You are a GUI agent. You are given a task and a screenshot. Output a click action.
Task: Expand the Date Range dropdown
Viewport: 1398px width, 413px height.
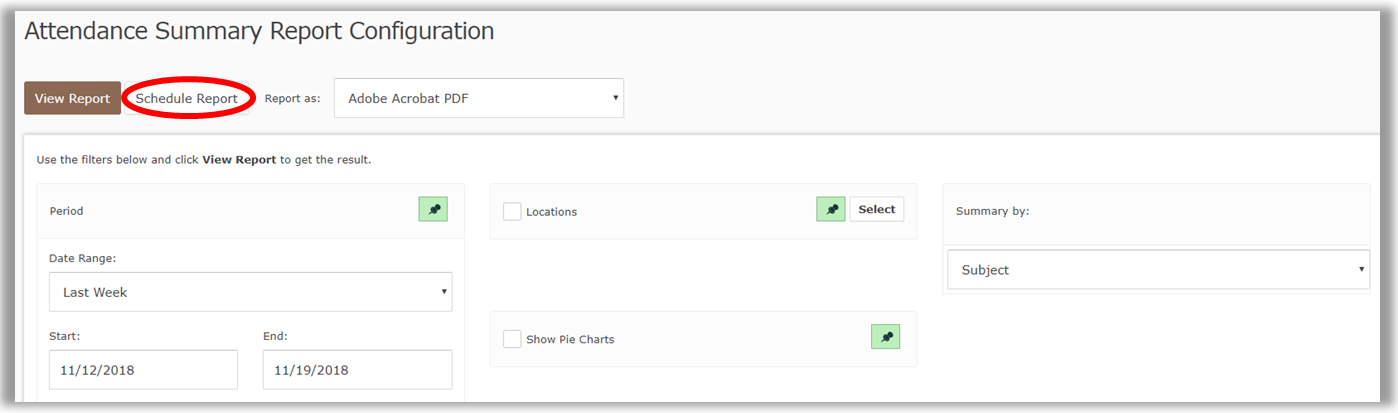(250, 292)
